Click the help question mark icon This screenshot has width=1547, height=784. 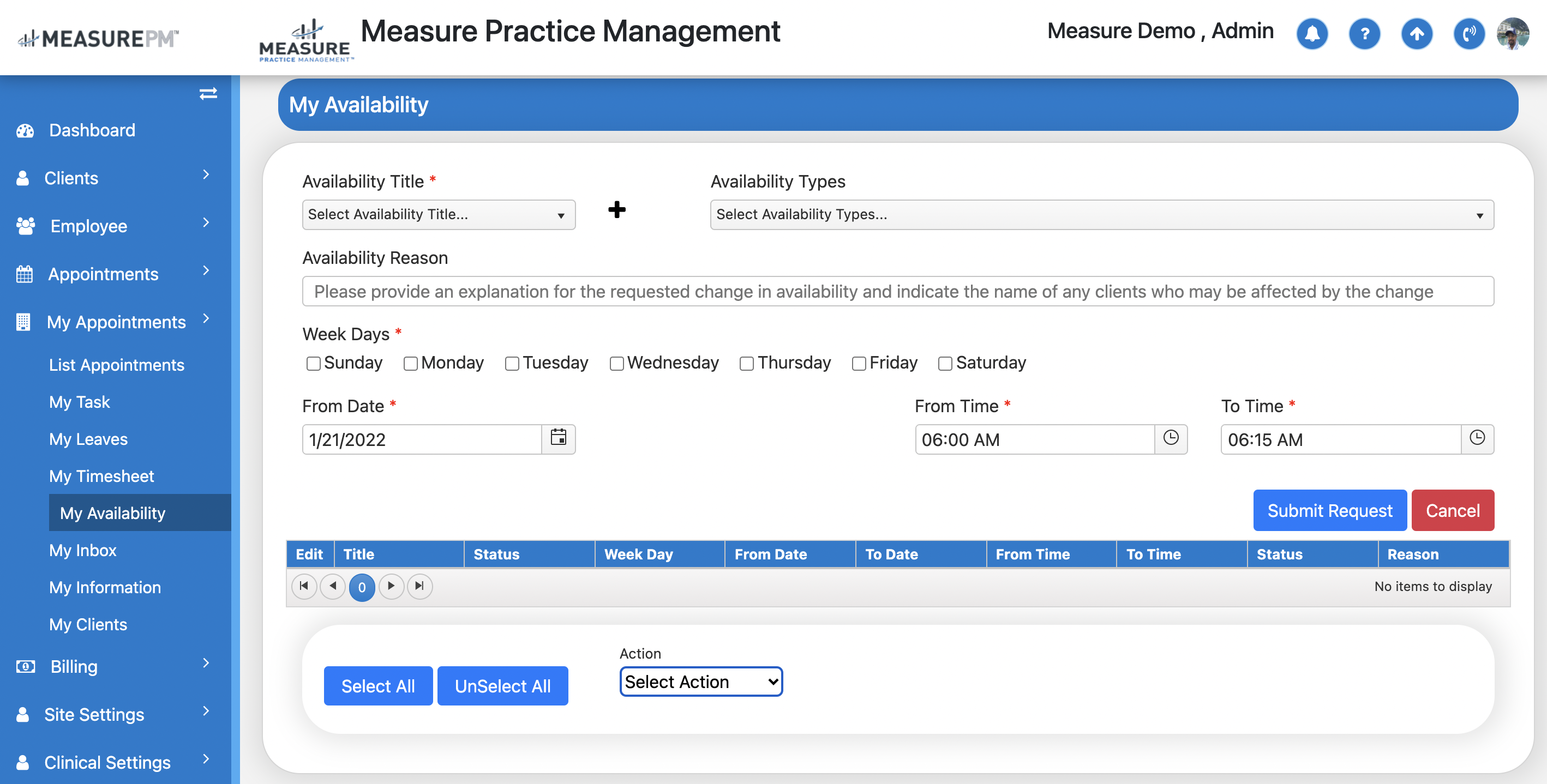pyautogui.click(x=1364, y=34)
